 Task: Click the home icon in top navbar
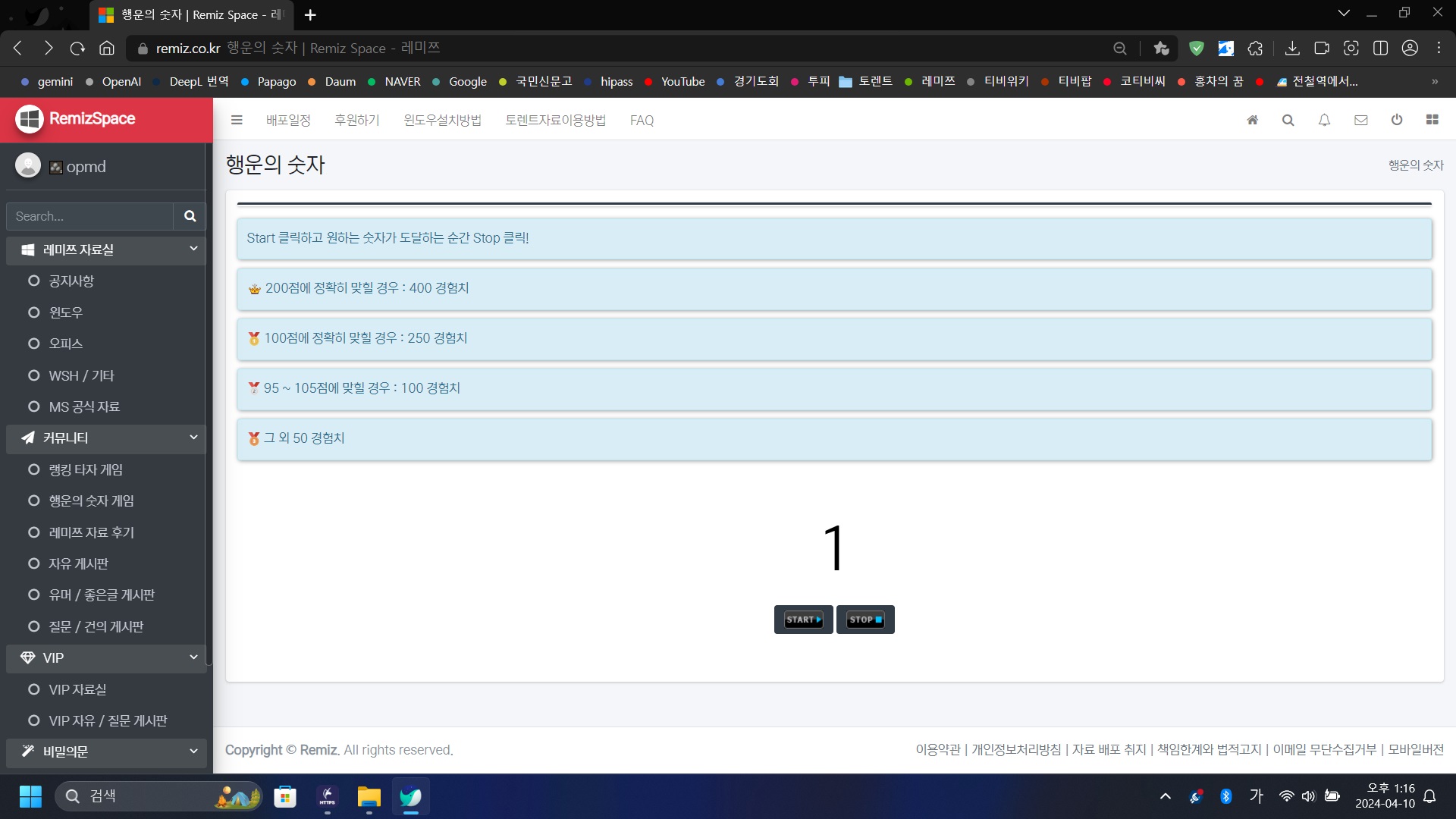click(x=1252, y=120)
